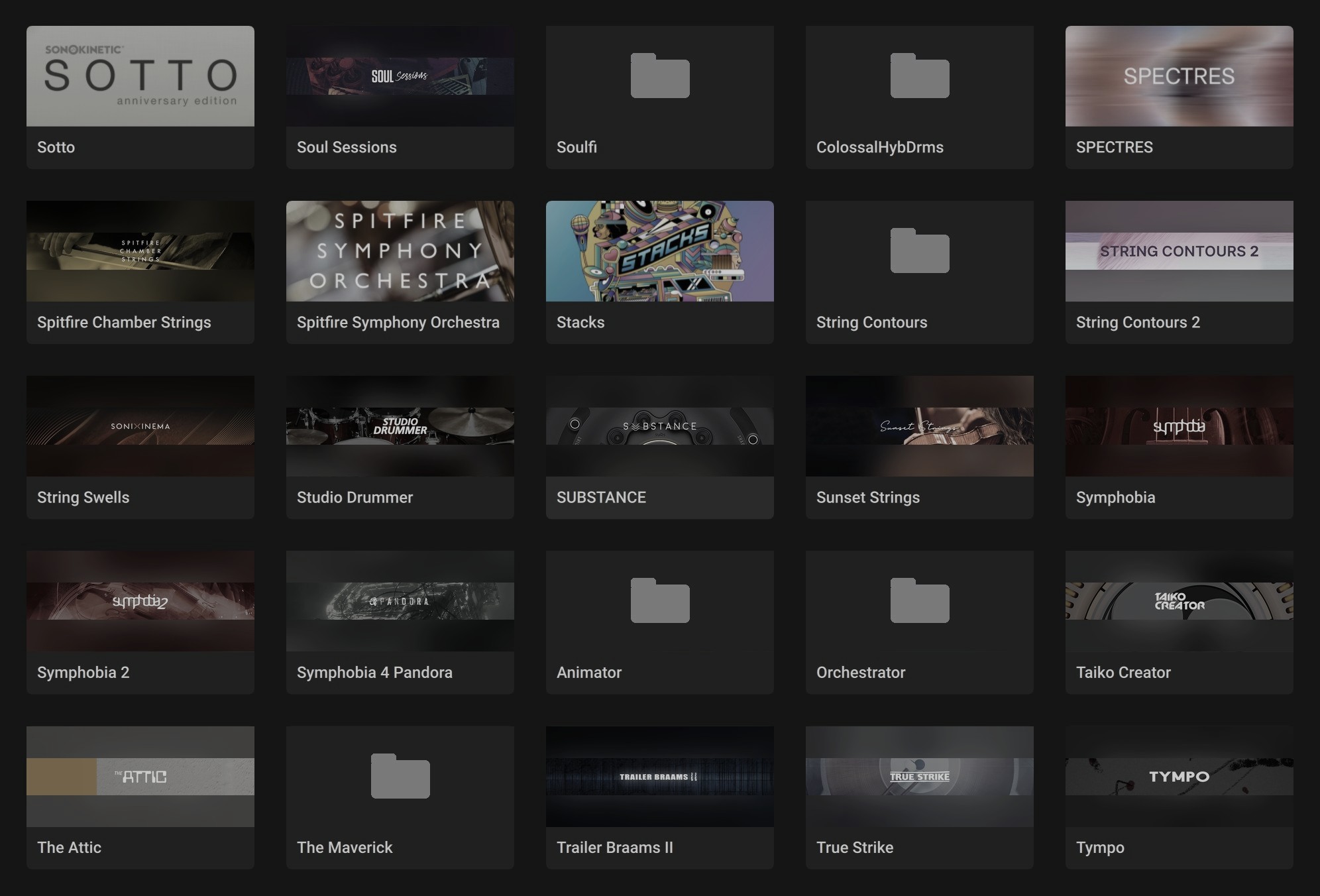Open the SPECTRES library artwork

(x=1180, y=76)
